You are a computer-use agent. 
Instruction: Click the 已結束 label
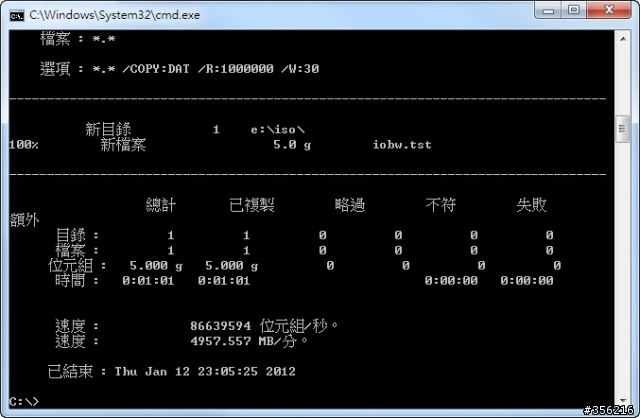click(x=70, y=371)
